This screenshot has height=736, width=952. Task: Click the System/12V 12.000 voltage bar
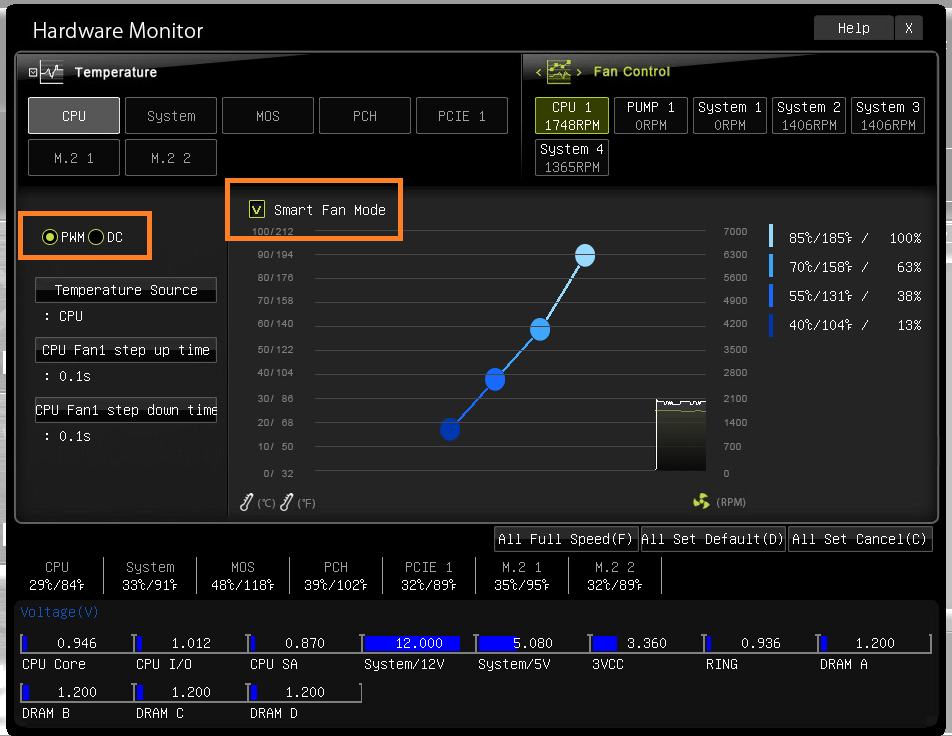[x=419, y=643]
